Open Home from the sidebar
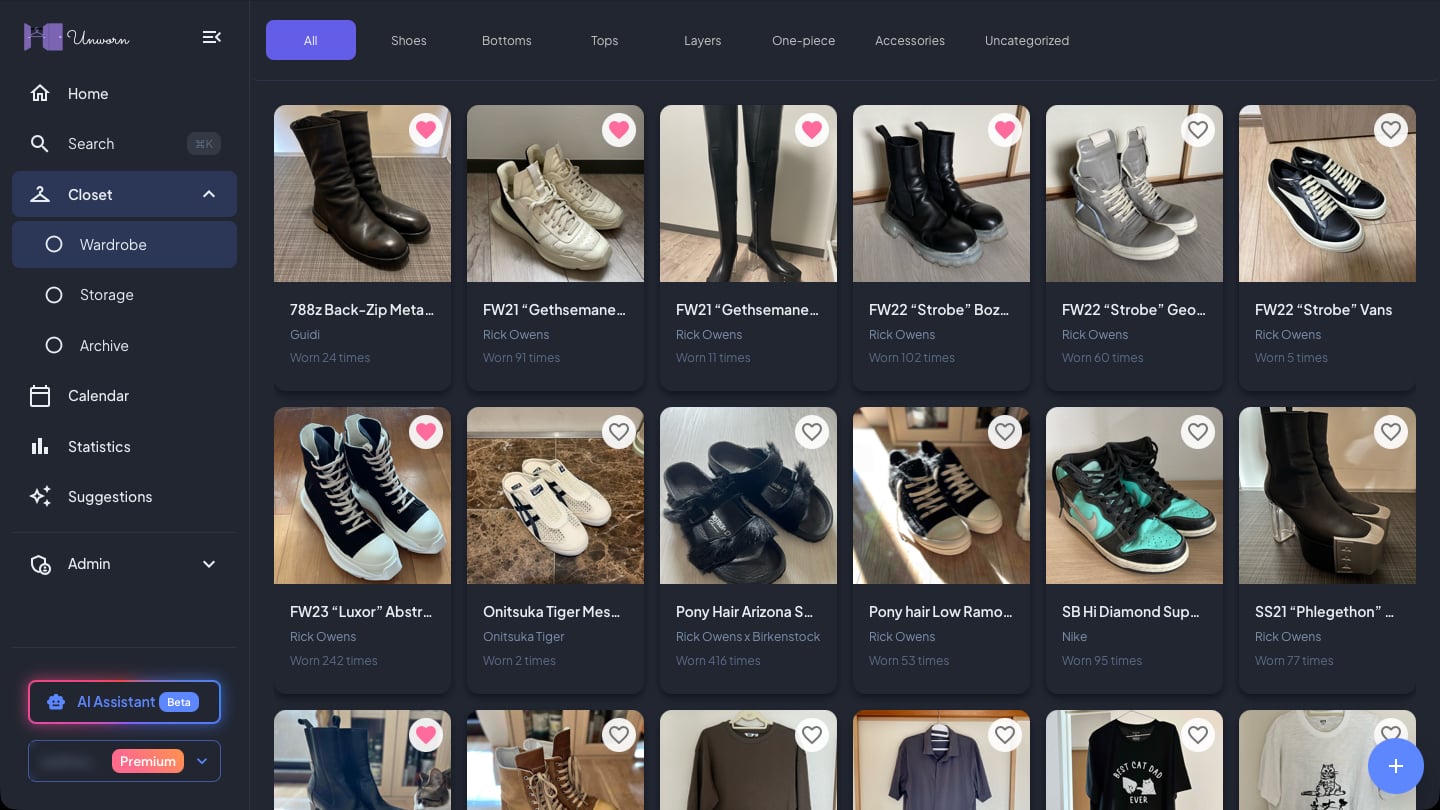This screenshot has width=1440, height=810. [124, 94]
